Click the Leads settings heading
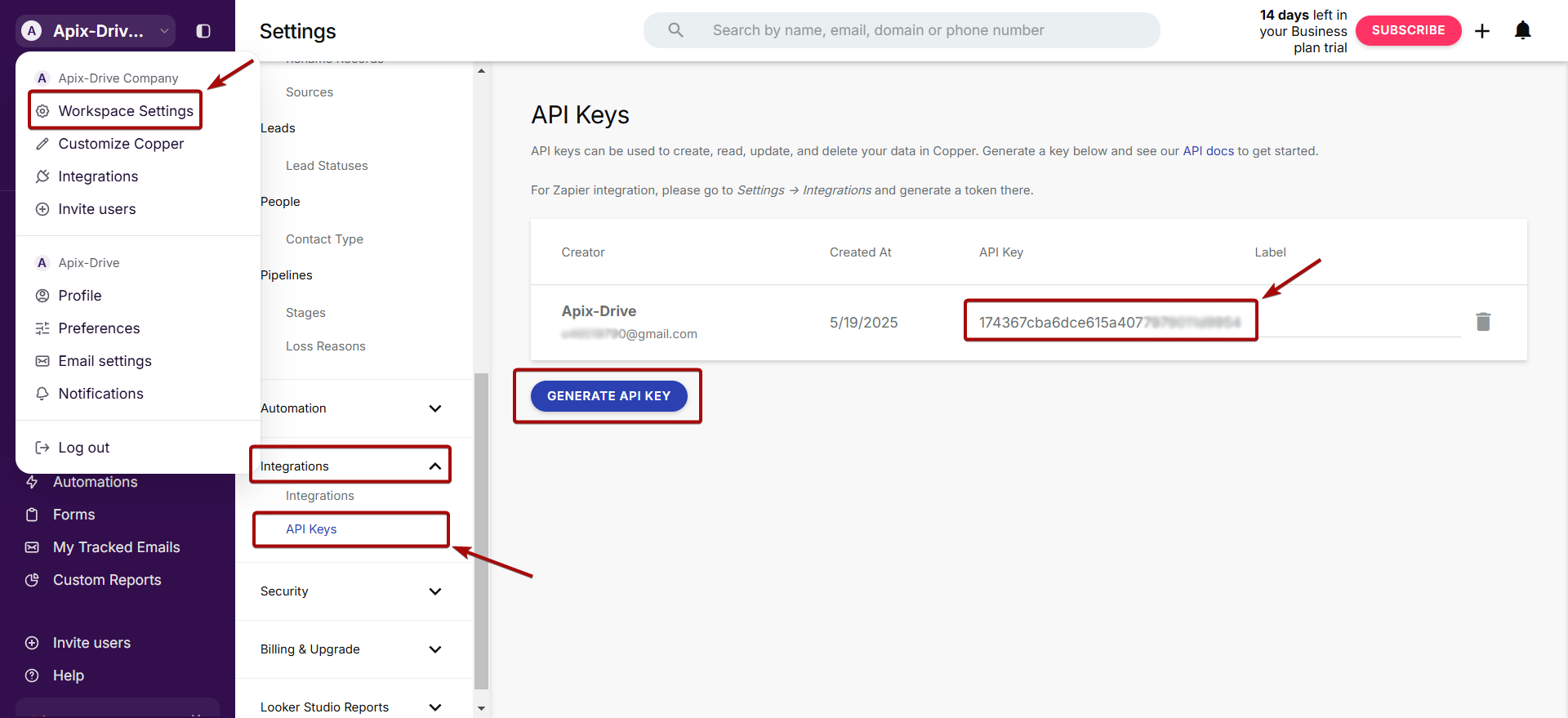 pos(278,128)
